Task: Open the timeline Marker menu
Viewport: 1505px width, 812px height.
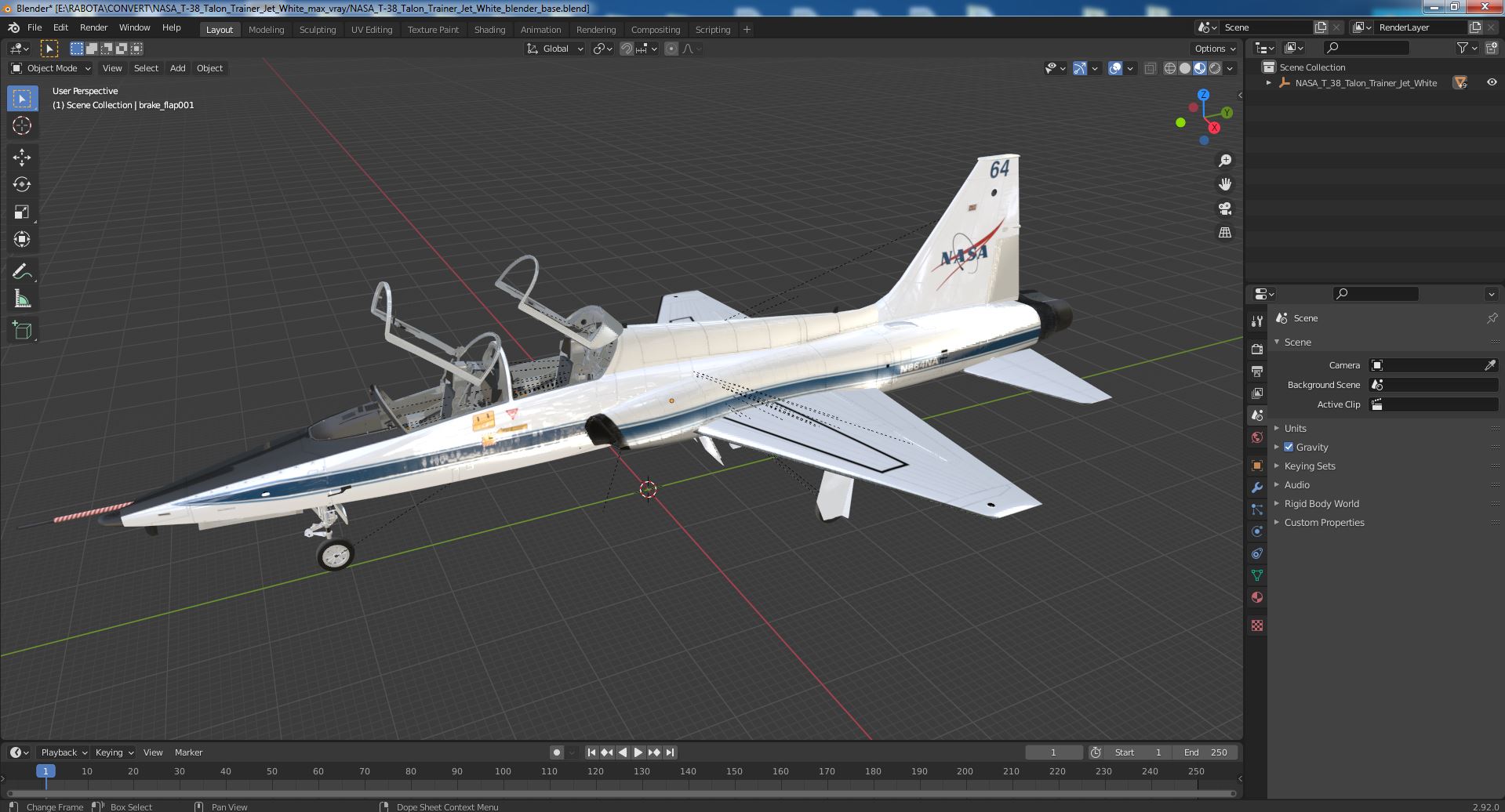Action: [188, 752]
